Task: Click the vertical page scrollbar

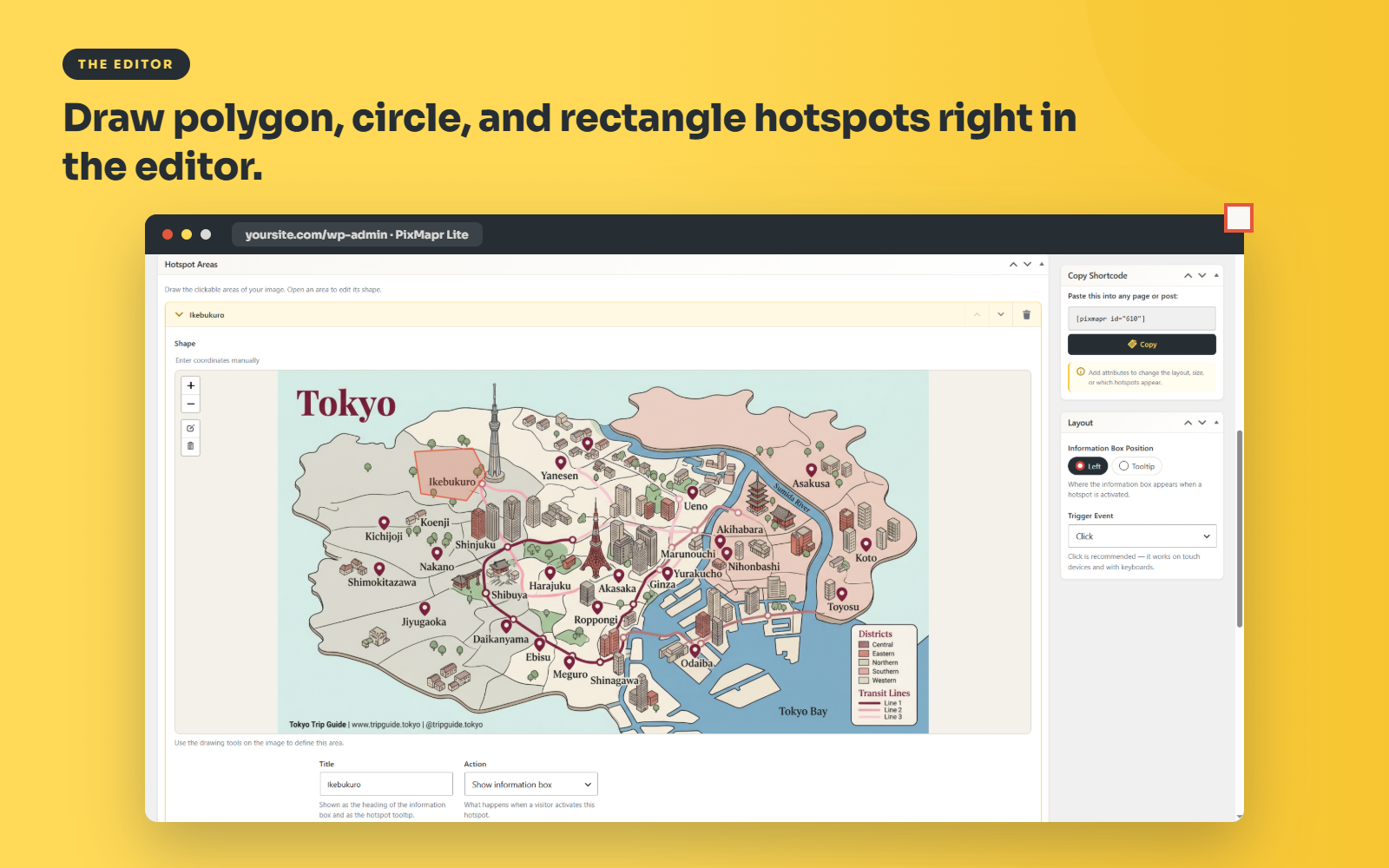Action: (x=1239, y=528)
